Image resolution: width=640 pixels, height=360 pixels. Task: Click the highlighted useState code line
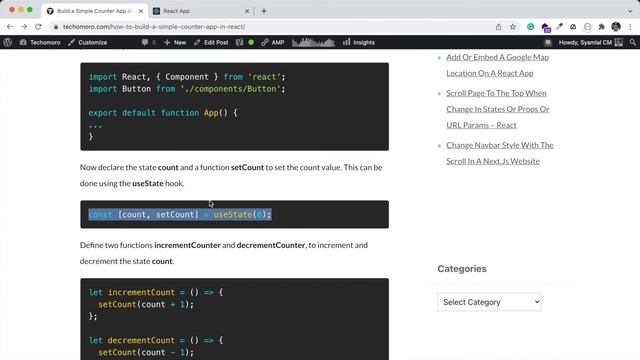pos(180,214)
